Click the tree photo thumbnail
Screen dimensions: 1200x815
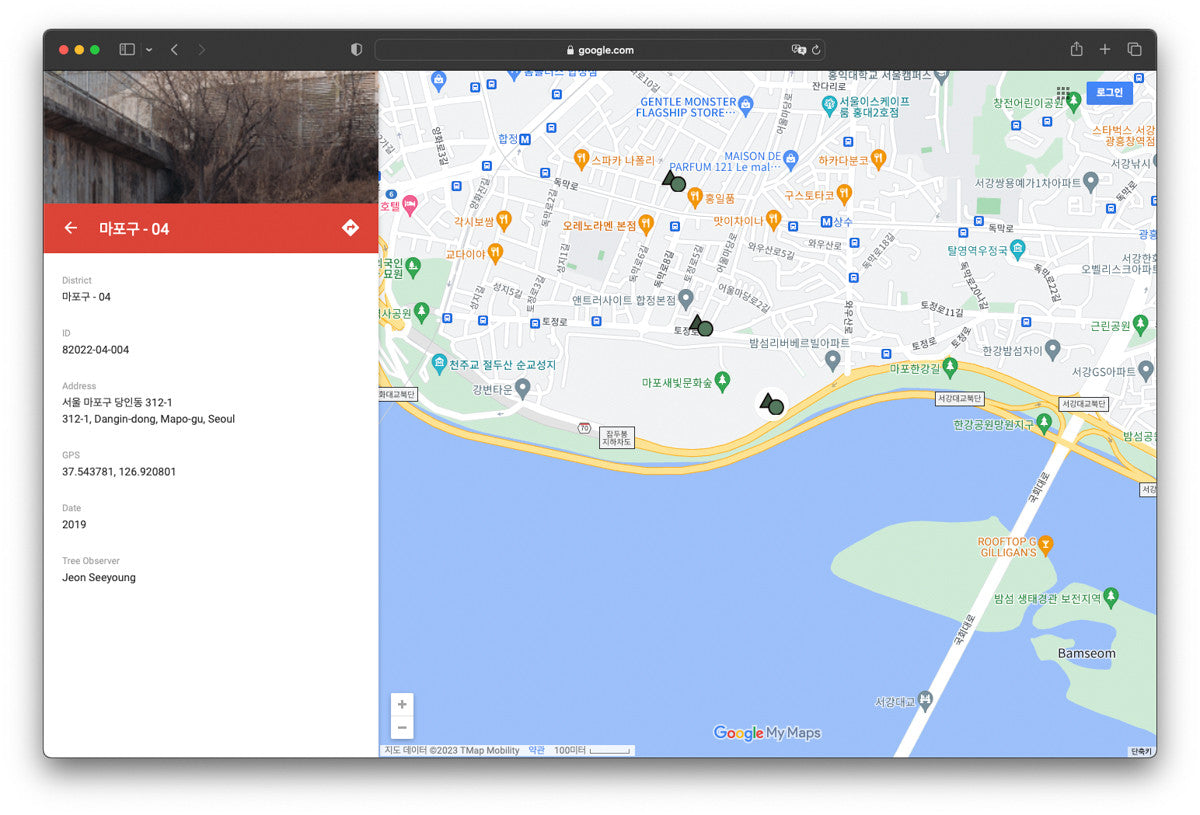[210, 137]
